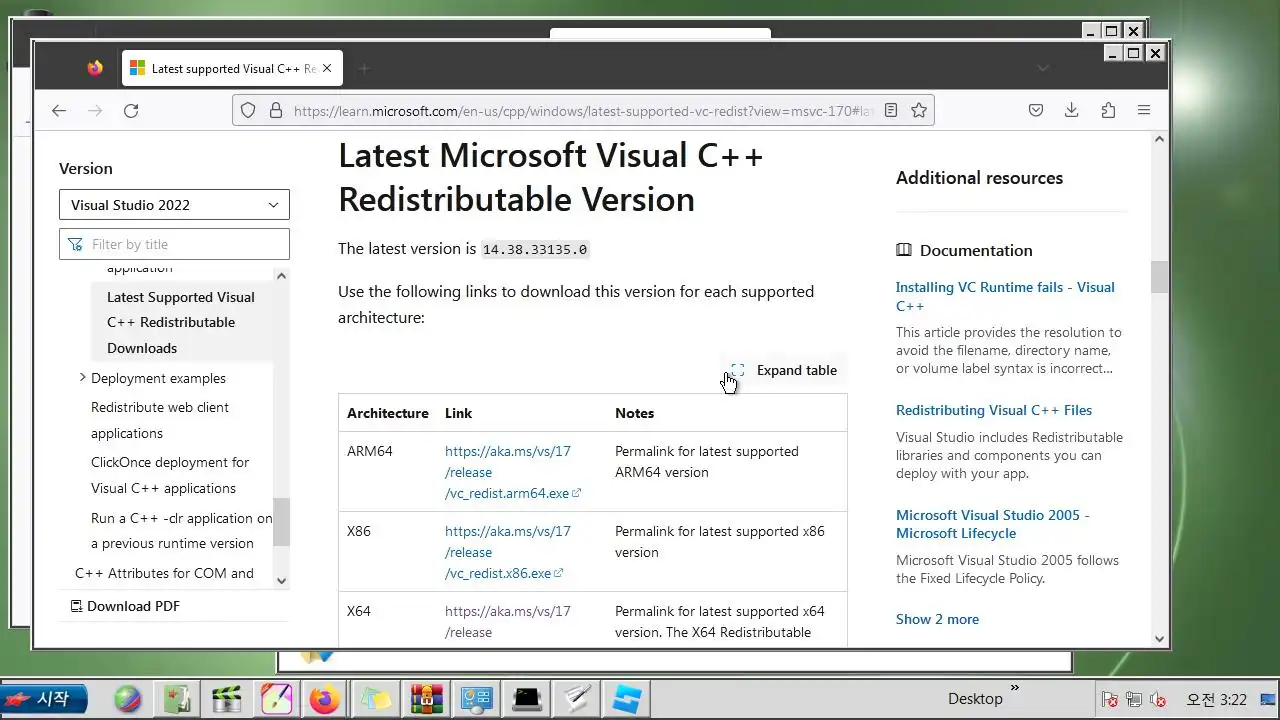List all tabs dropdown arrow
The width and height of the screenshot is (1280, 720).
click(x=1043, y=69)
